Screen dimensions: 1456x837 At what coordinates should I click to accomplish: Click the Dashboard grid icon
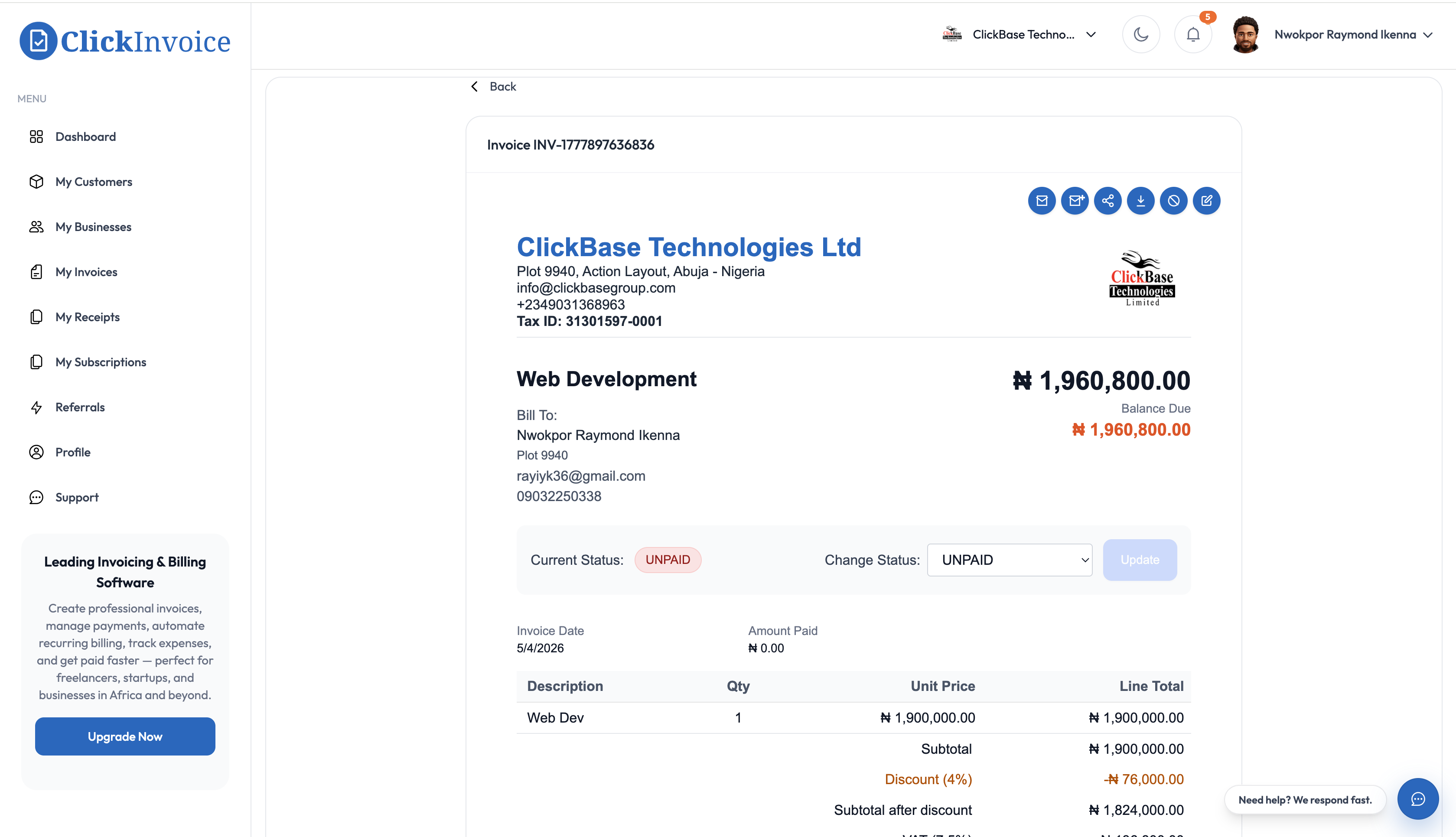pos(36,137)
